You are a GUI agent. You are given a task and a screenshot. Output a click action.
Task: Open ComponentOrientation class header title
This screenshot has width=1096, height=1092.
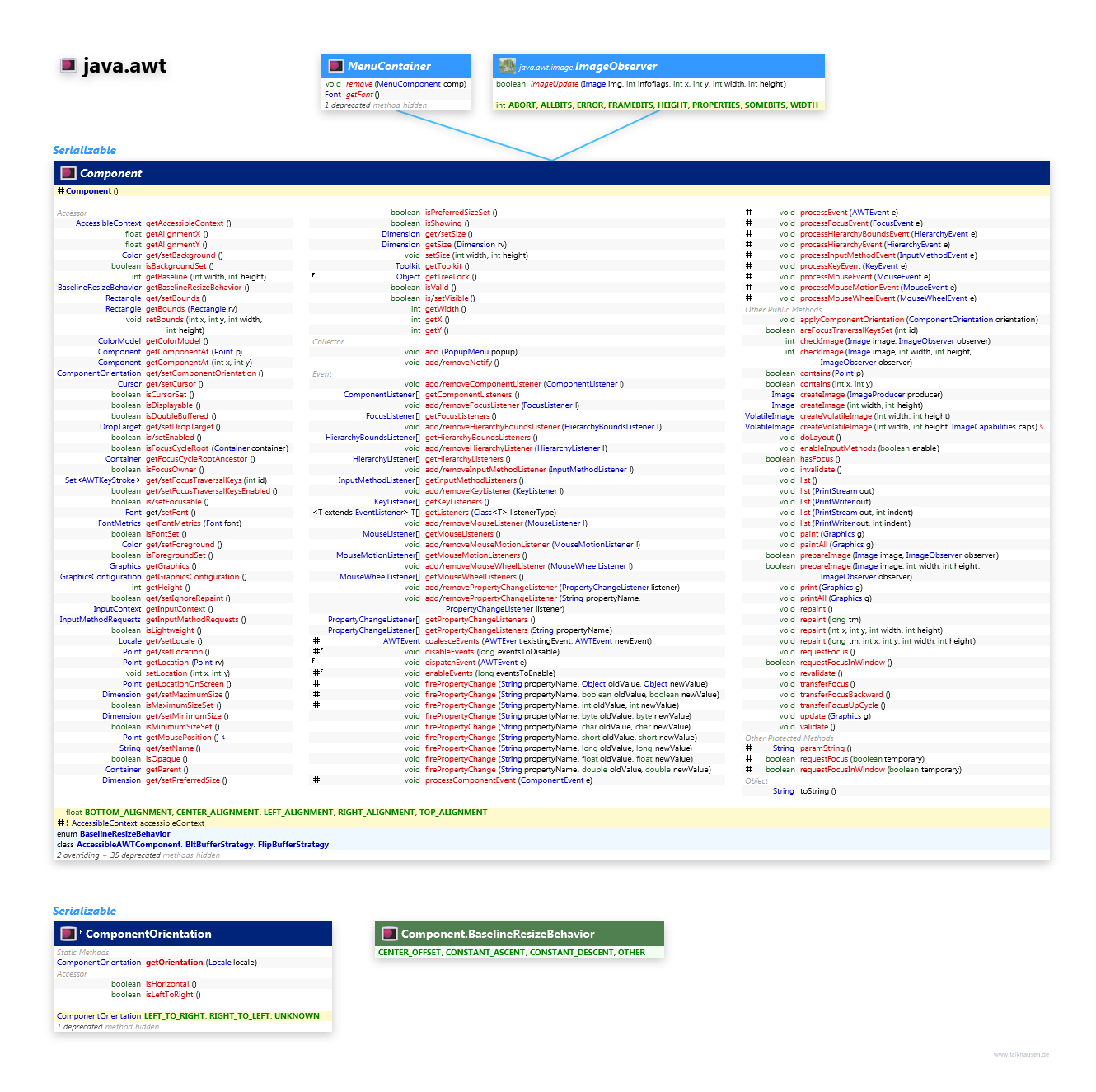click(148, 934)
